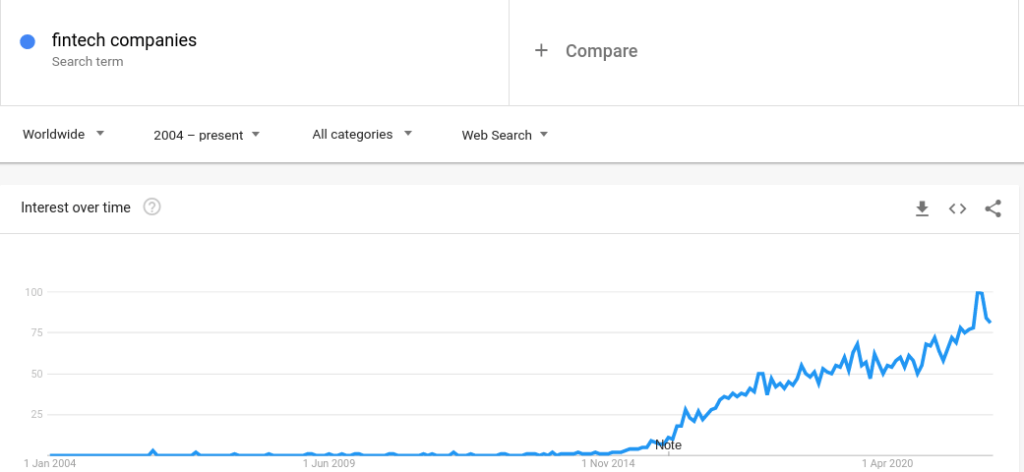The image size is (1024, 472).
Task: Select the 1 Apr 2020 axis label
Action: [x=888, y=464]
